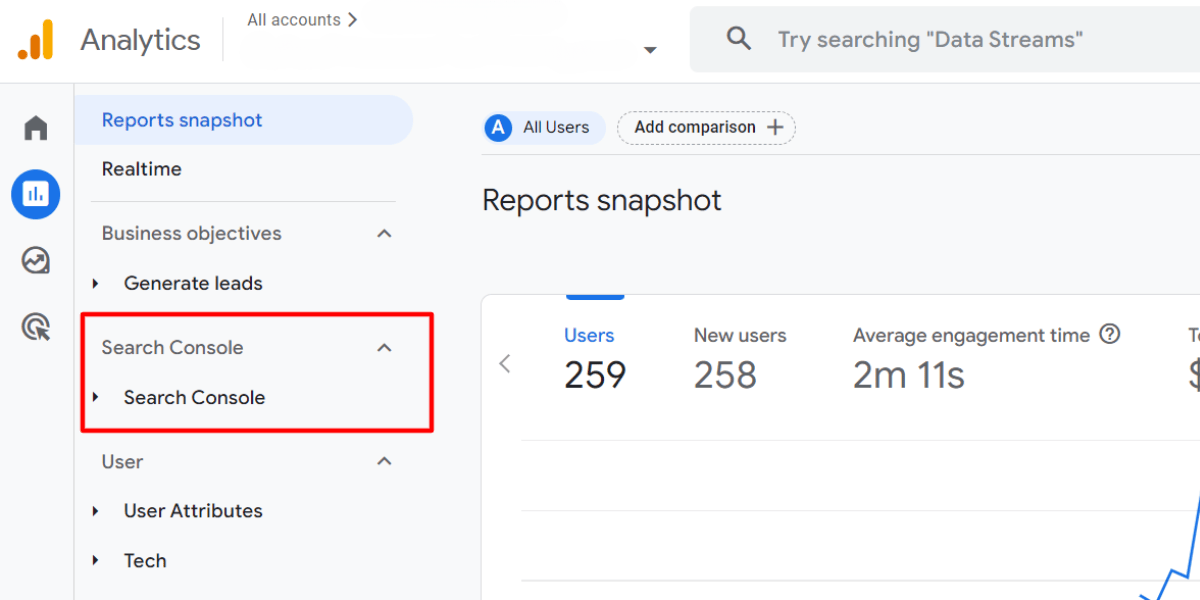This screenshot has height=600, width=1200.
Task: Collapse the Search Console section
Action: (384, 347)
